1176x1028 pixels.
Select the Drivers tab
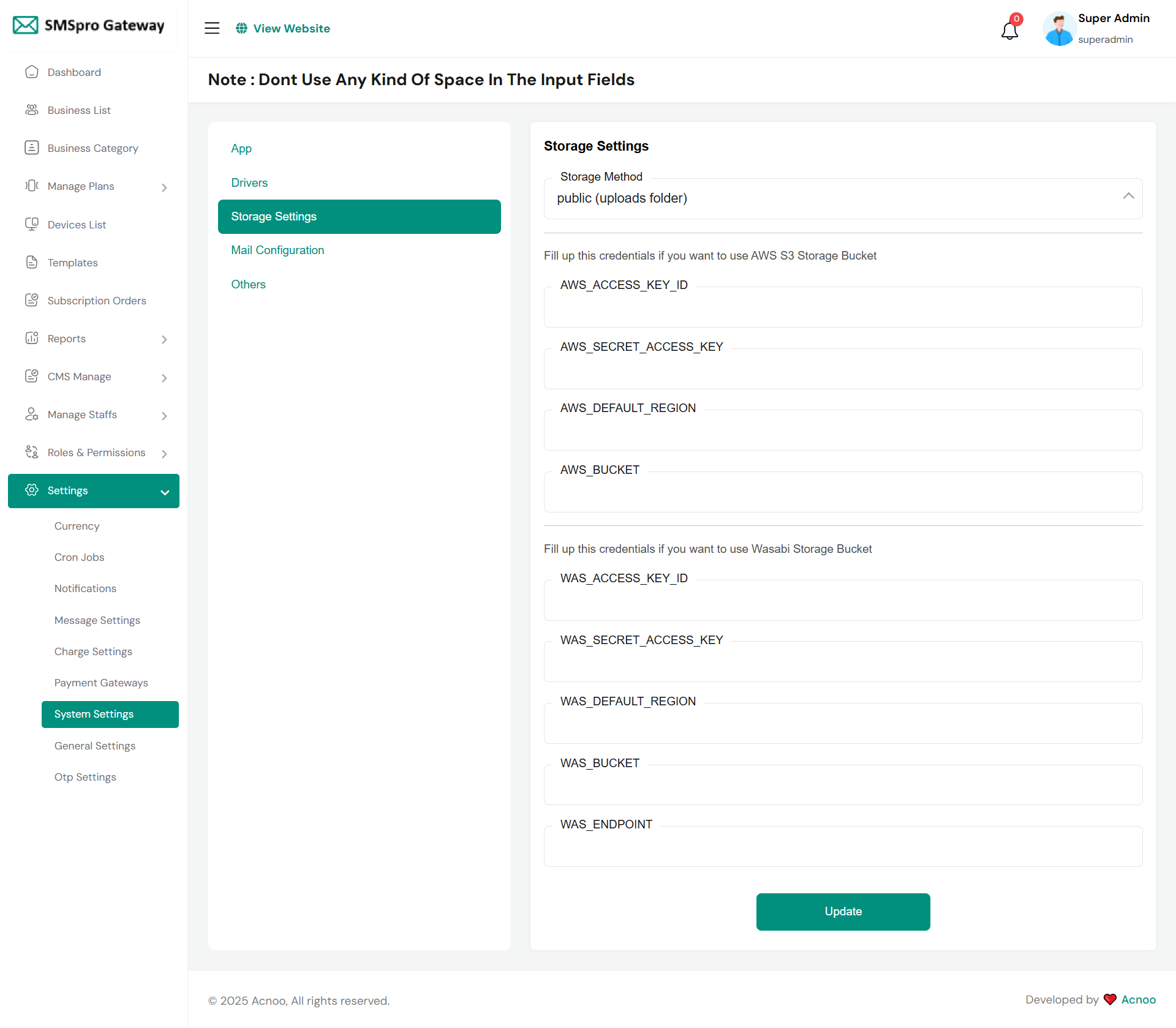(x=249, y=182)
